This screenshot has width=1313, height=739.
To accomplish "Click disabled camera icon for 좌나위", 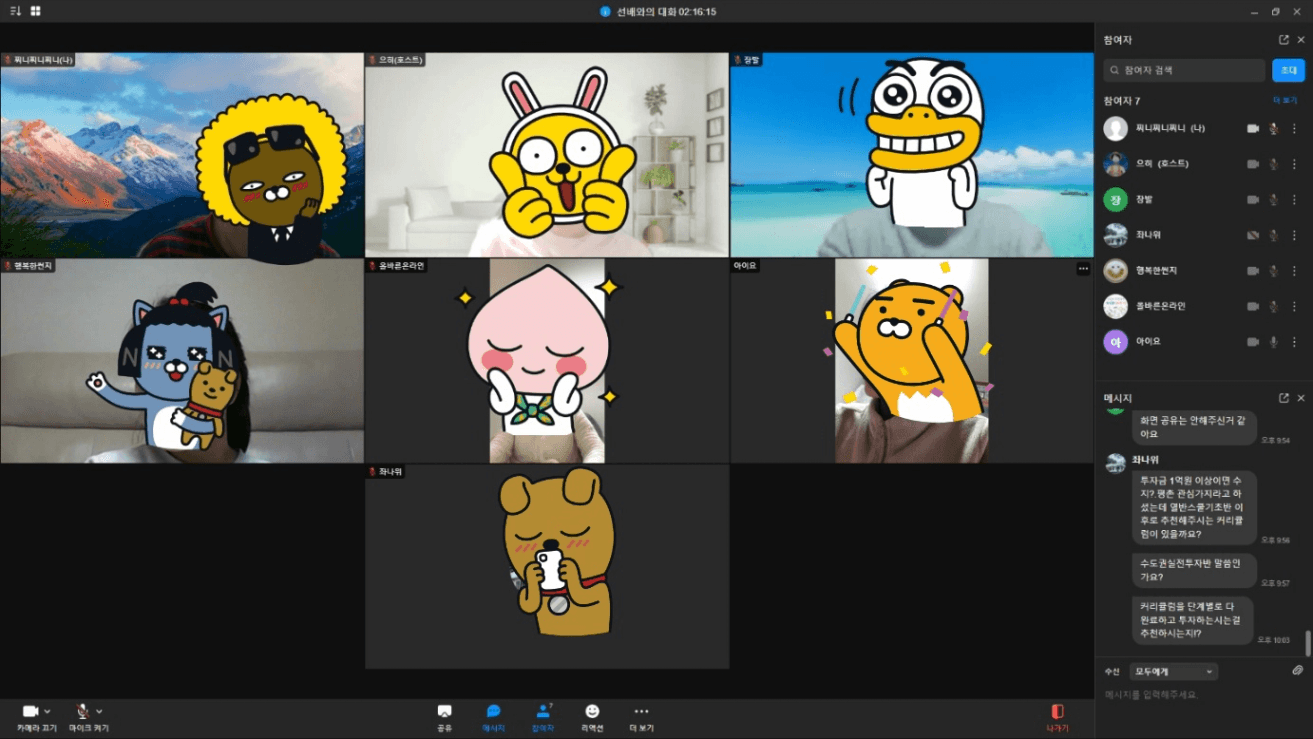I will pyautogui.click(x=1253, y=235).
